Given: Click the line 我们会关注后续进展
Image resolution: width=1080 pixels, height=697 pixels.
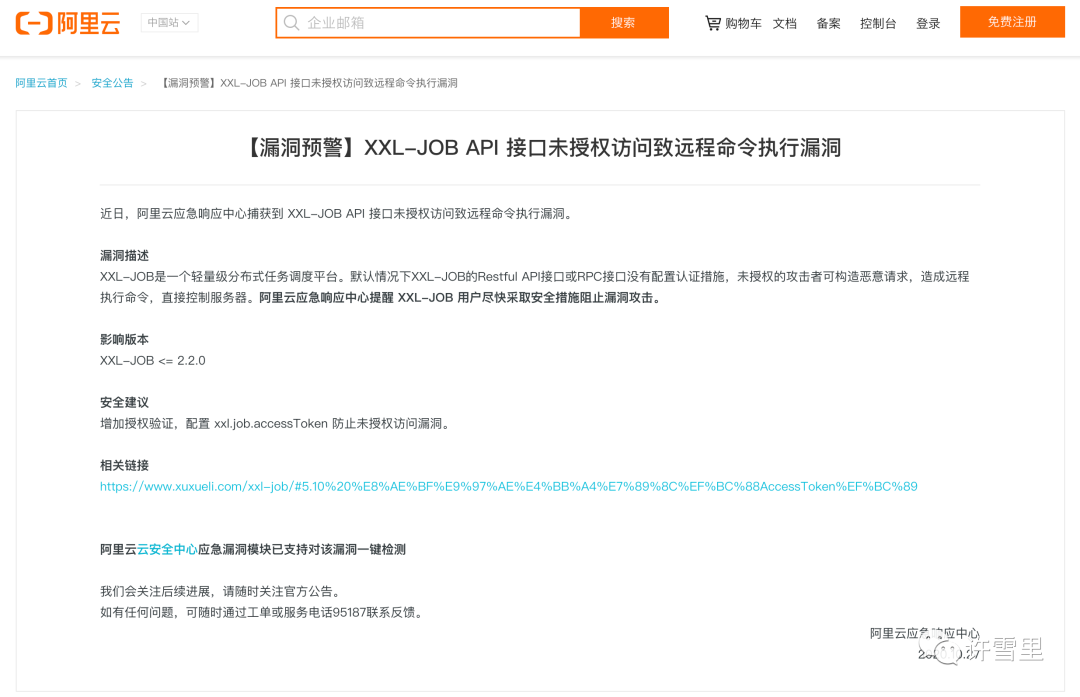Looking at the screenshot, I should (x=221, y=591).
